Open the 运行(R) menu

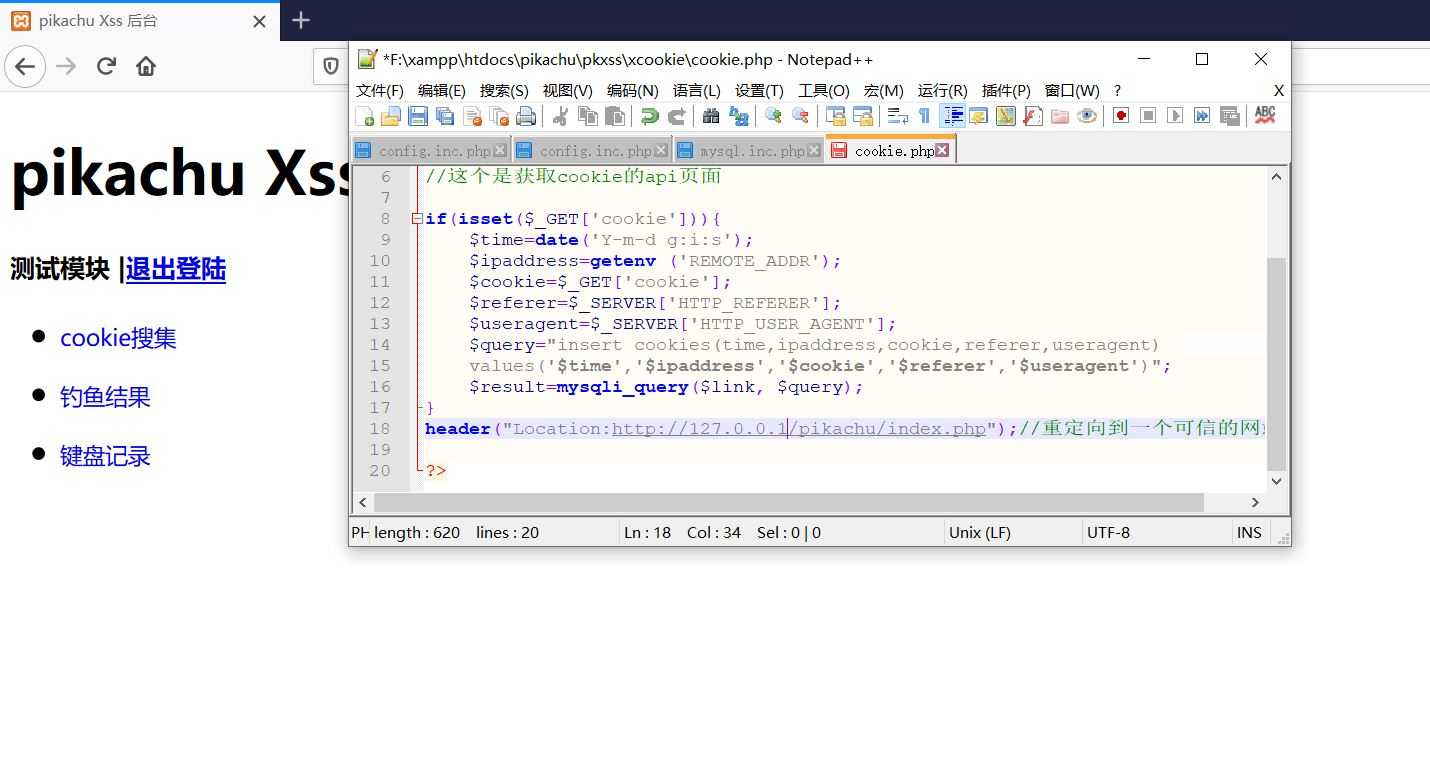pyautogui.click(x=943, y=90)
